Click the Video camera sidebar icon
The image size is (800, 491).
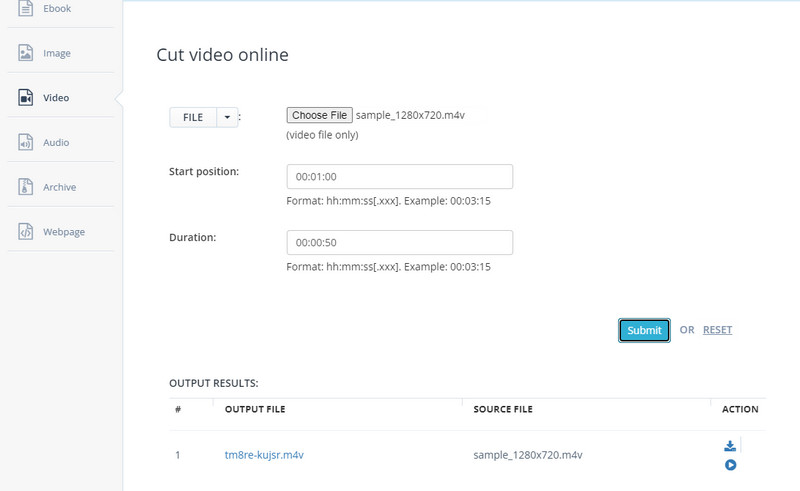(x=26, y=98)
